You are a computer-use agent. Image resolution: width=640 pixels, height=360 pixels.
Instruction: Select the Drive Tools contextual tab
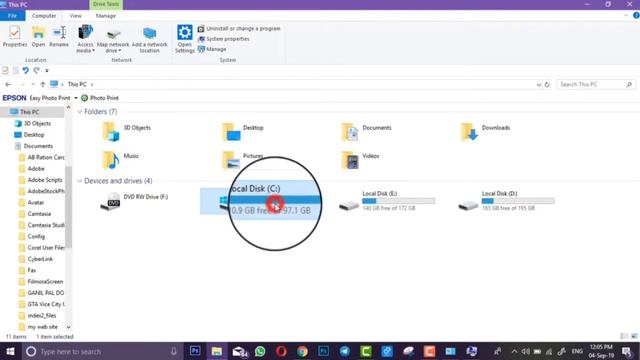pyautogui.click(x=106, y=4)
